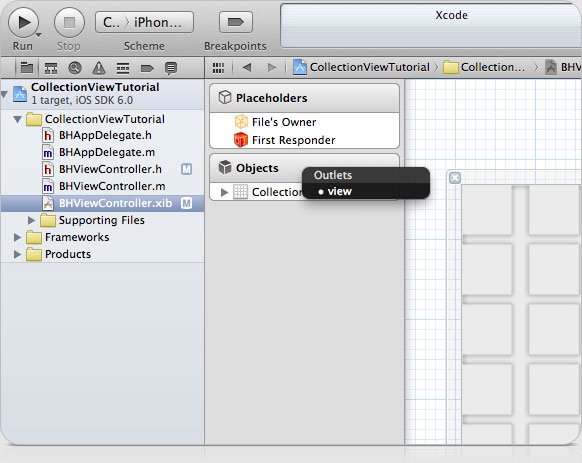
Task: Click the BHV xib item in jump bar
Action: click(x=563, y=67)
